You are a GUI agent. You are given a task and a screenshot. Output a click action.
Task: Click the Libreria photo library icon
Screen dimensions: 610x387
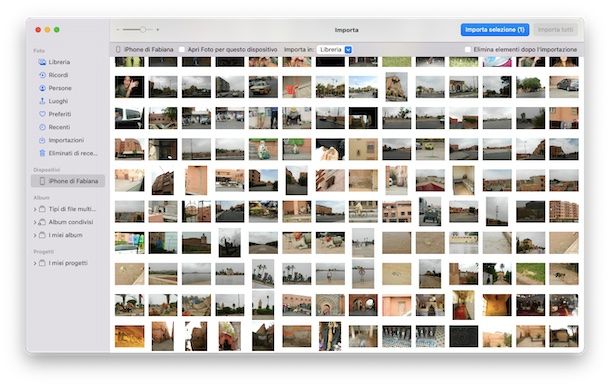(42, 62)
